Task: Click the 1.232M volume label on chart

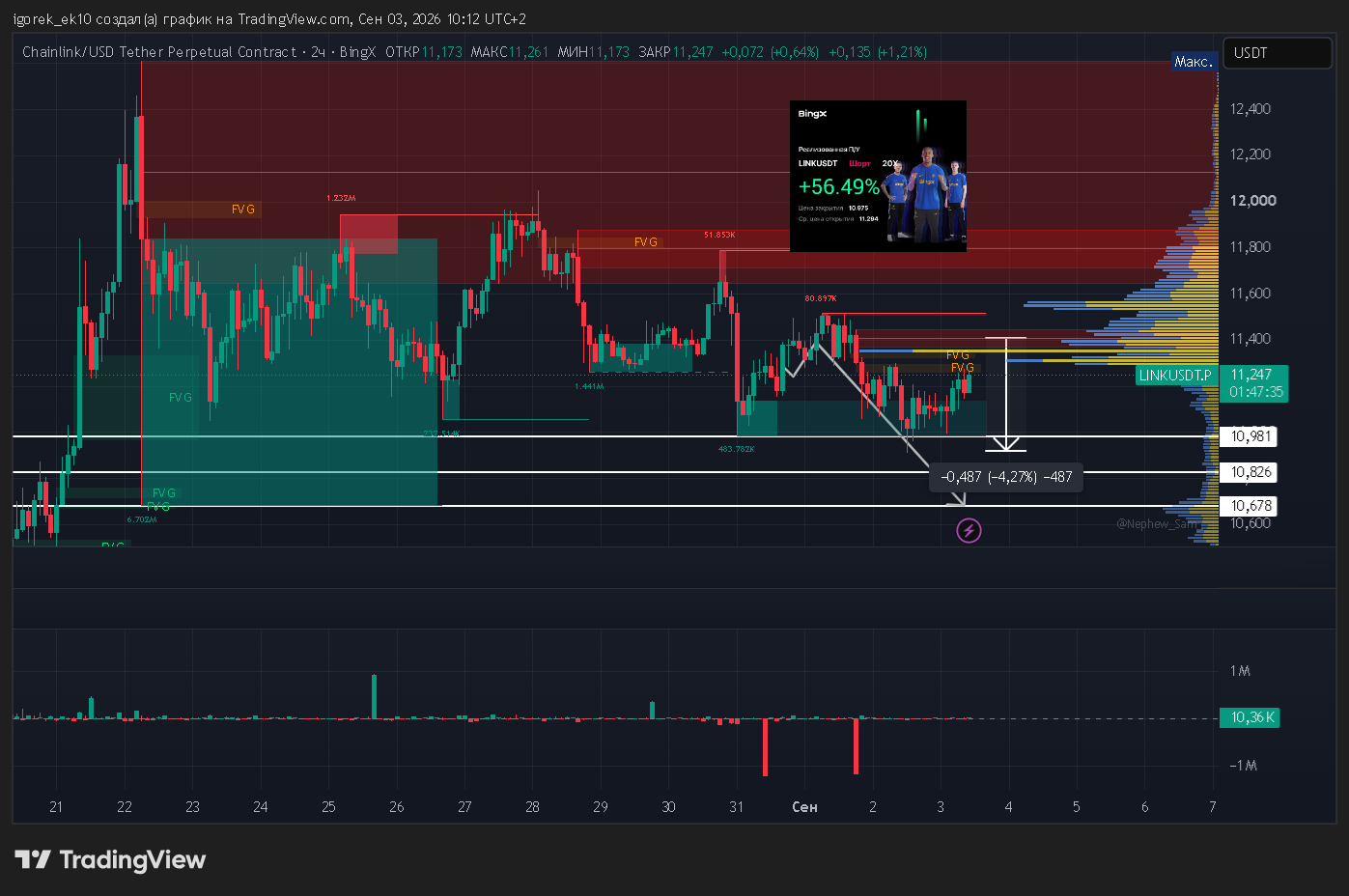Action: (341, 198)
